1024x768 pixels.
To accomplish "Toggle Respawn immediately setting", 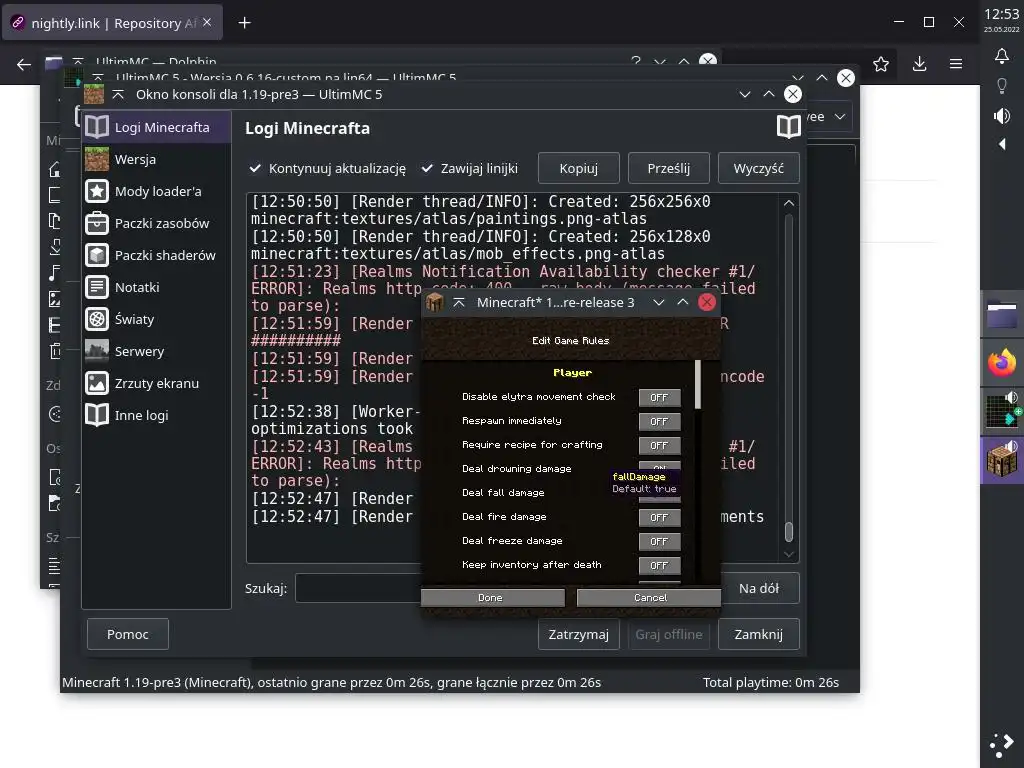I will [659, 421].
